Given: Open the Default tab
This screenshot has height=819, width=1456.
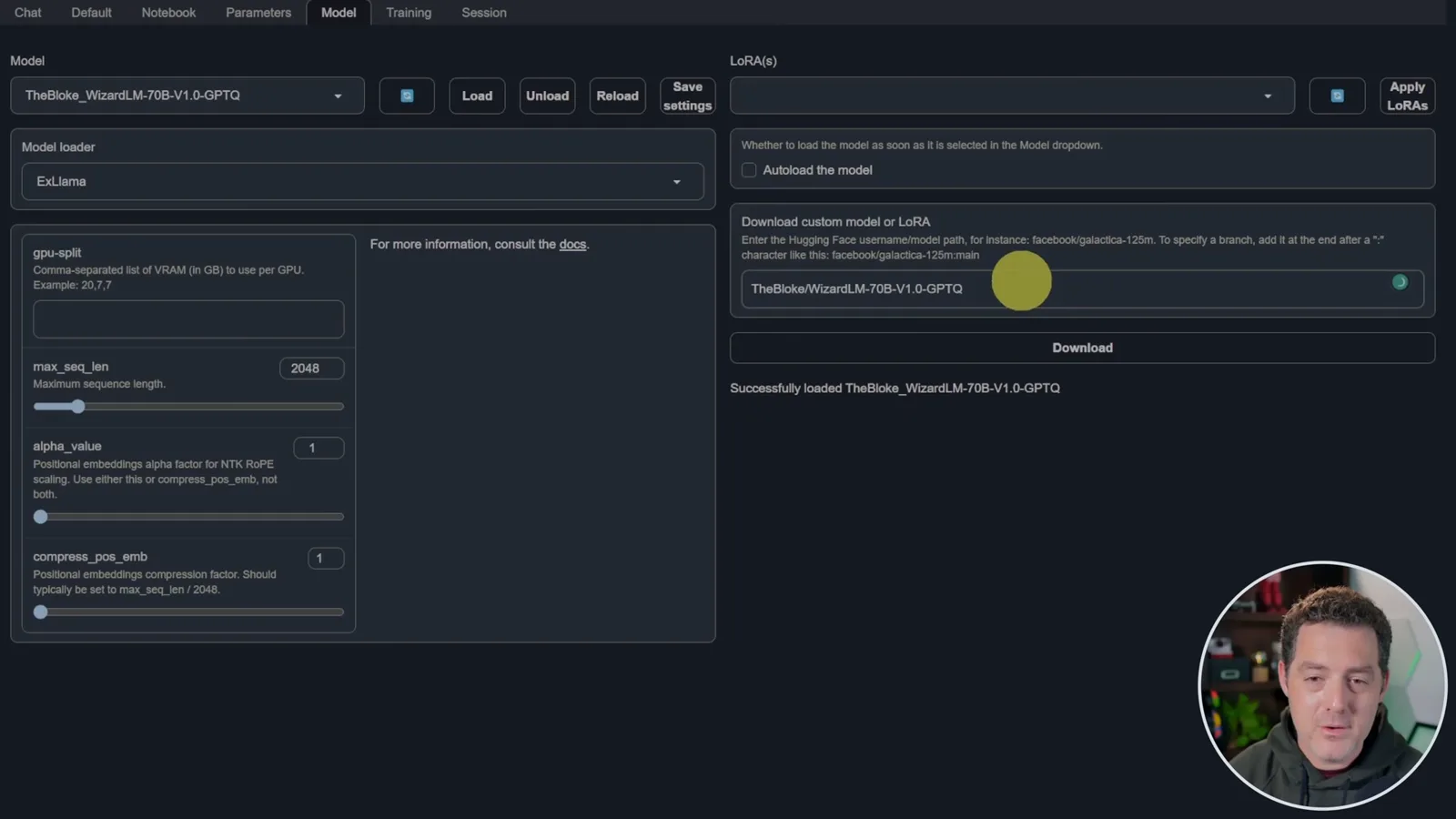Looking at the screenshot, I should (91, 13).
